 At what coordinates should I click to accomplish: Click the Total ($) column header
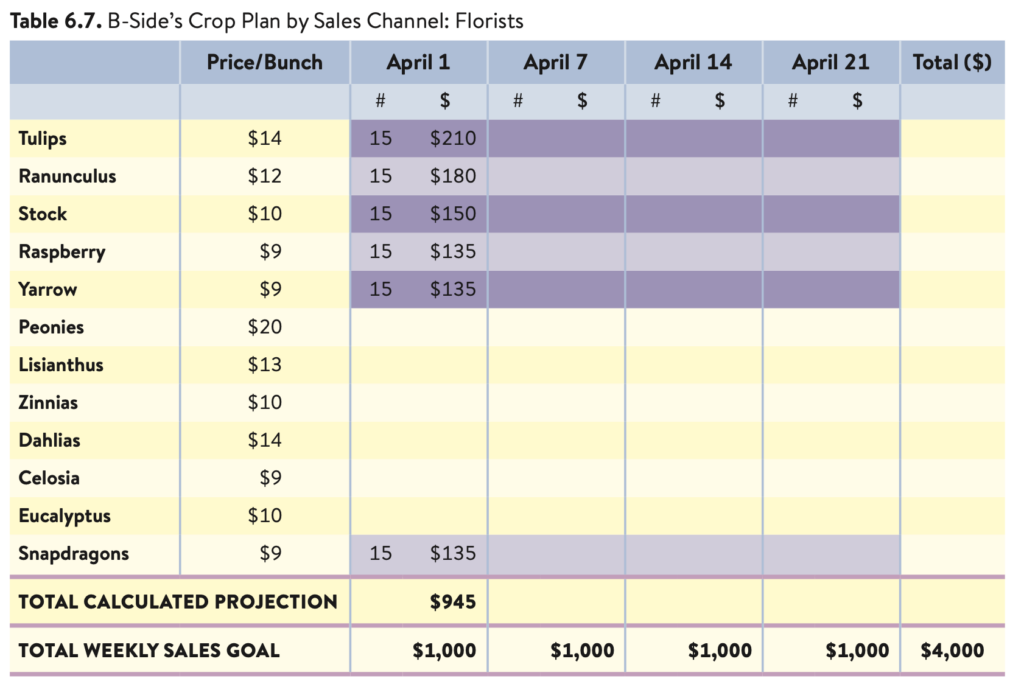[x=952, y=62]
